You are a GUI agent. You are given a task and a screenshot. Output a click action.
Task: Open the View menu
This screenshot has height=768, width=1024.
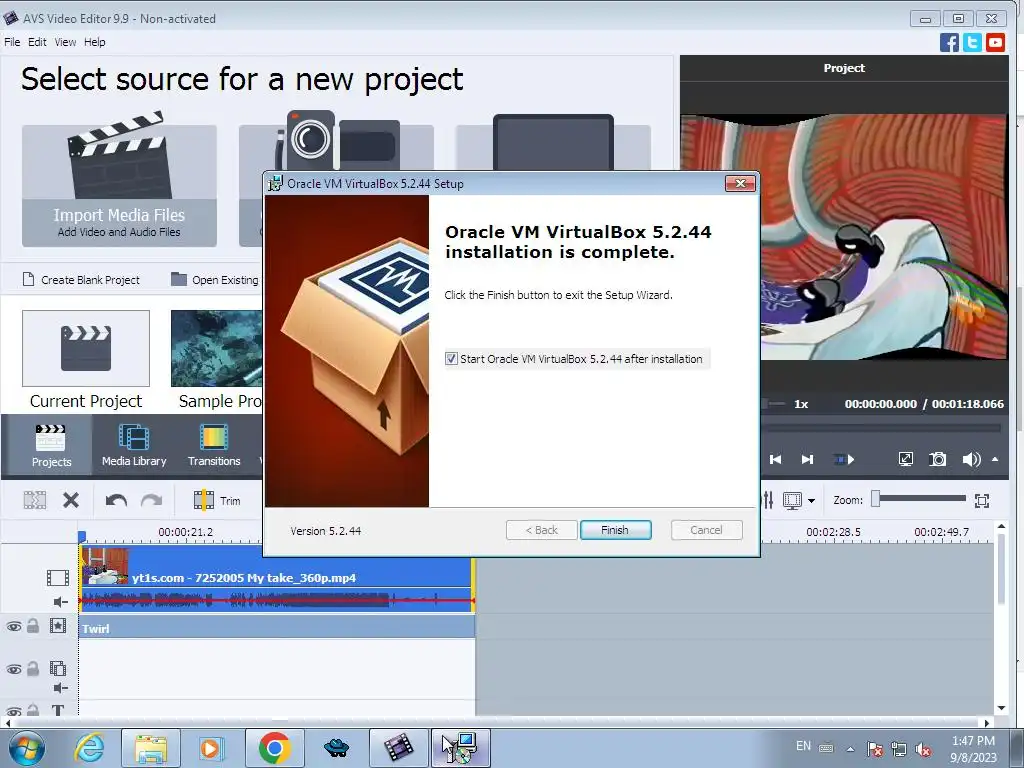[x=65, y=42]
